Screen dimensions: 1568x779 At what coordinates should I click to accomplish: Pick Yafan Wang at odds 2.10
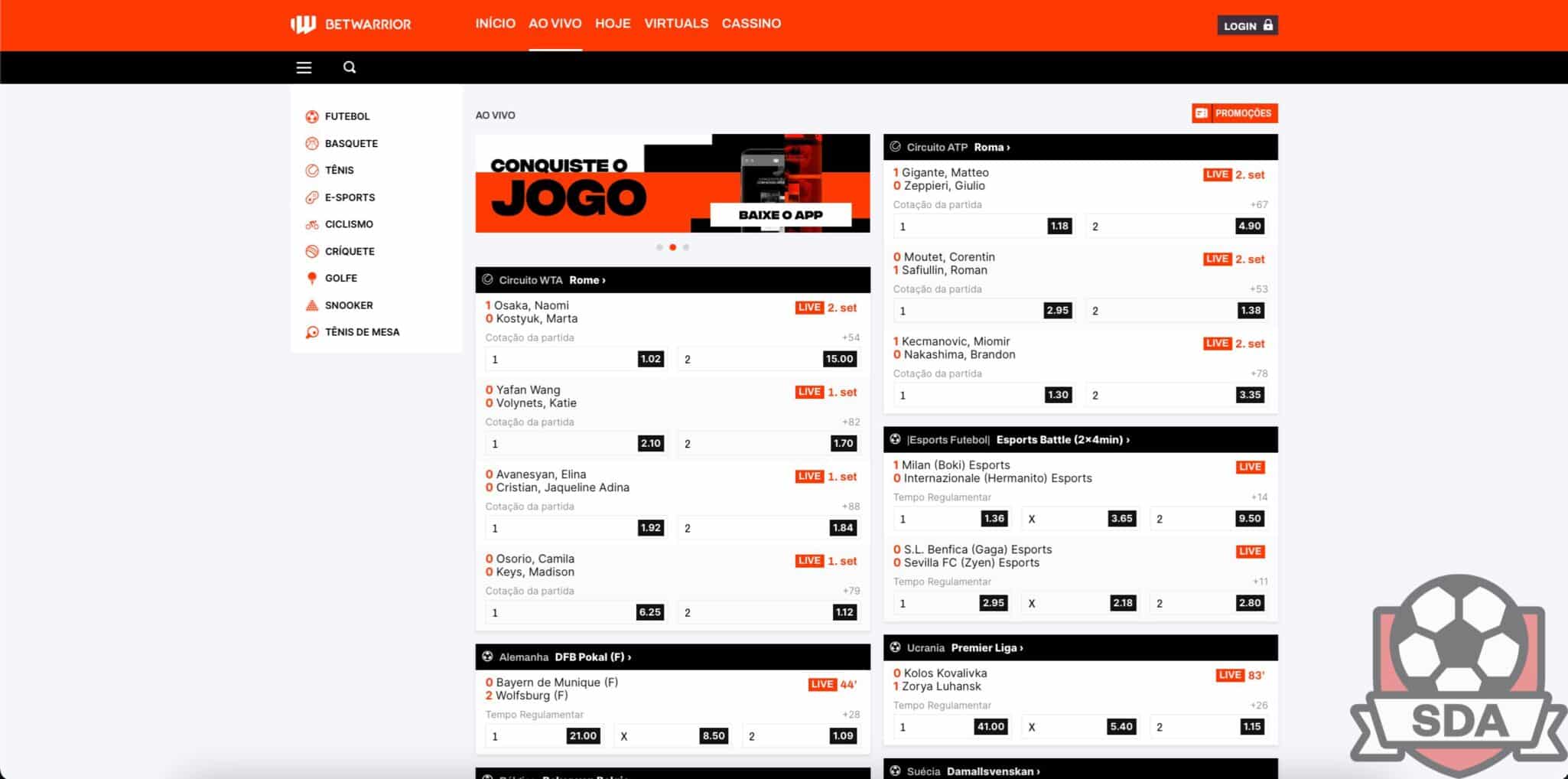pos(576,444)
